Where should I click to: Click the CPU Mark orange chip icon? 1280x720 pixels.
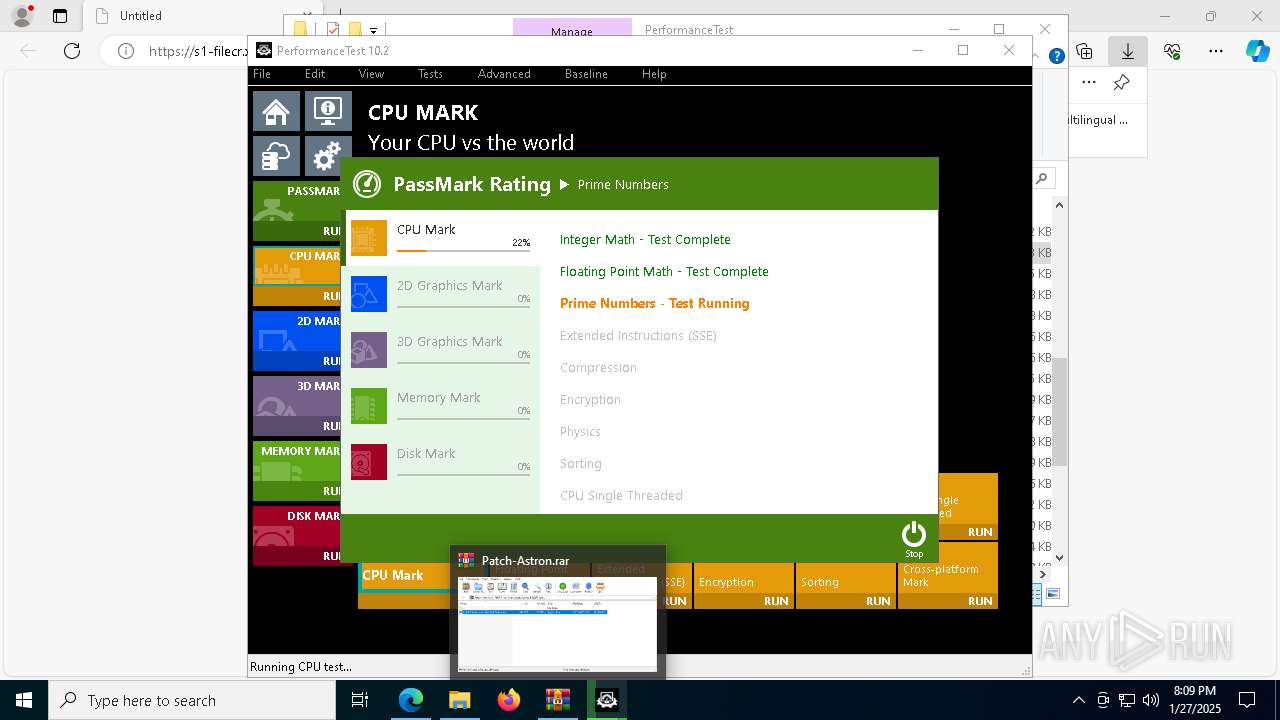(x=369, y=239)
